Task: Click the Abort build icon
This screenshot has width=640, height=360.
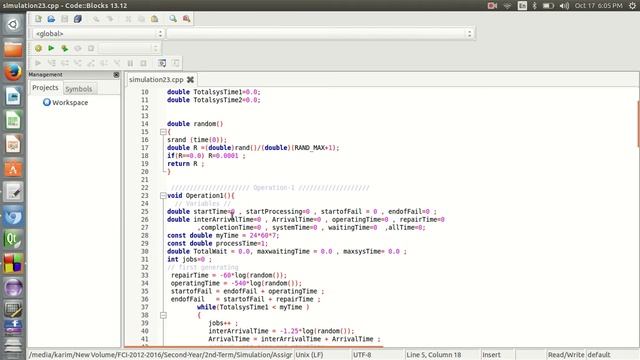Action: click(x=91, y=48)
